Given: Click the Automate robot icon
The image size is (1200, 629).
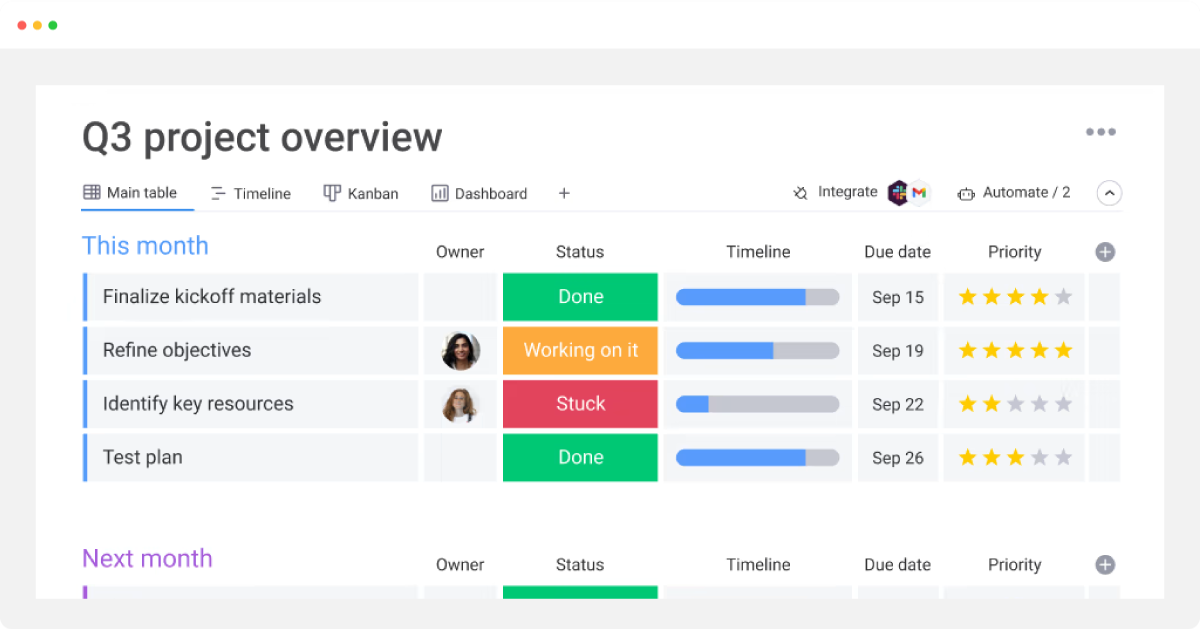Looking at the screenshot, I should pyautogui.click(x=966, y=193).
